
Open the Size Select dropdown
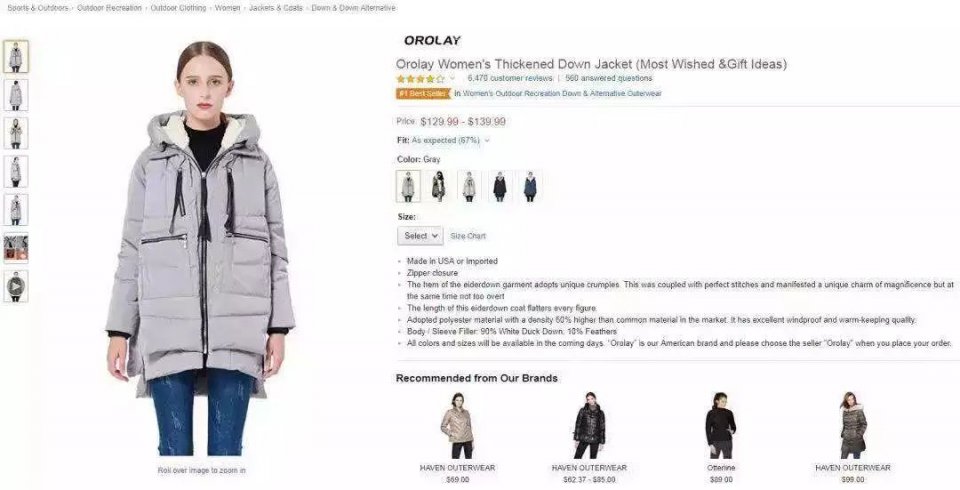[x=420, y=236]
